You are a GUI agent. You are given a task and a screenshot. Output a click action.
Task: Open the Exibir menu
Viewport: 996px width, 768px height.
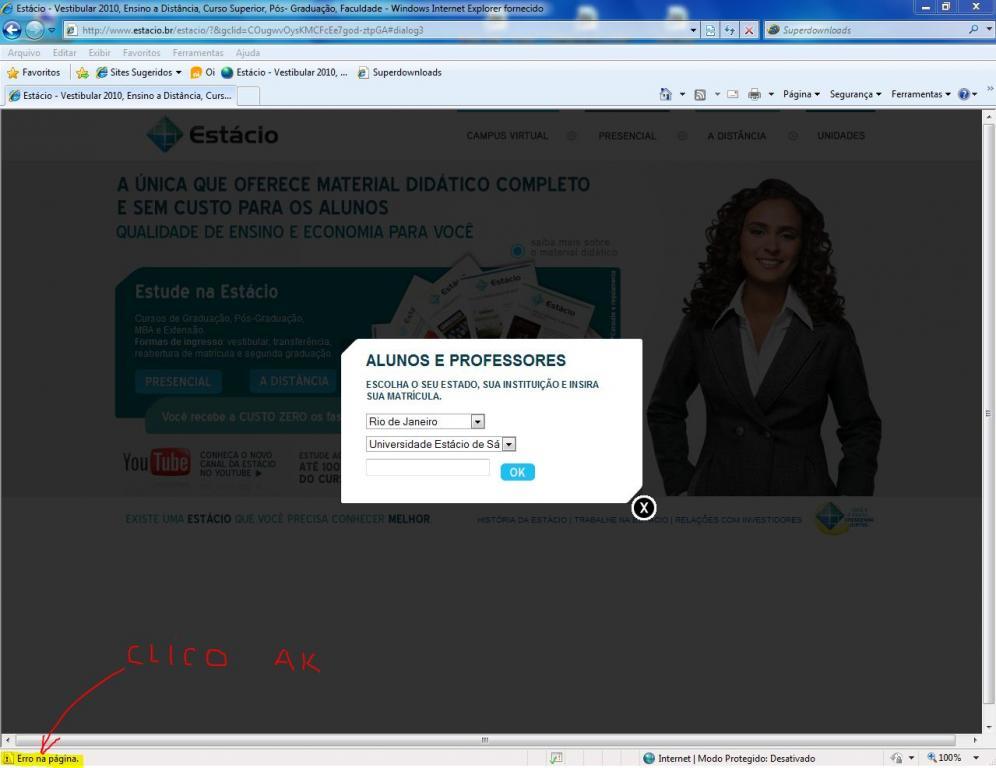pyautogui.click(x=99, y=53)
